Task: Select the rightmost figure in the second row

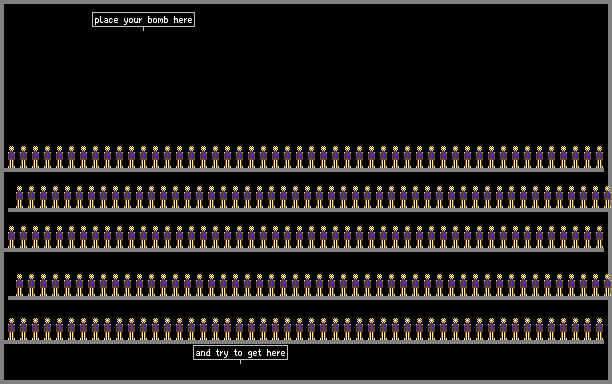Action: [608, 197]
